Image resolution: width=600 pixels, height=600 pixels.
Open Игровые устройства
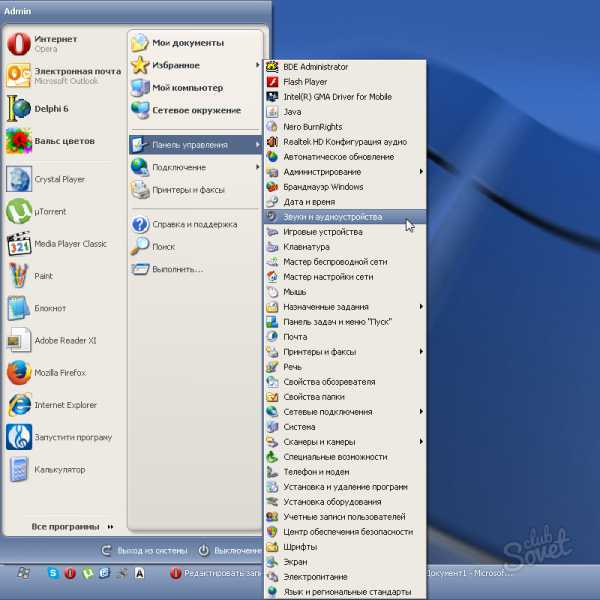tap(345, 232)
